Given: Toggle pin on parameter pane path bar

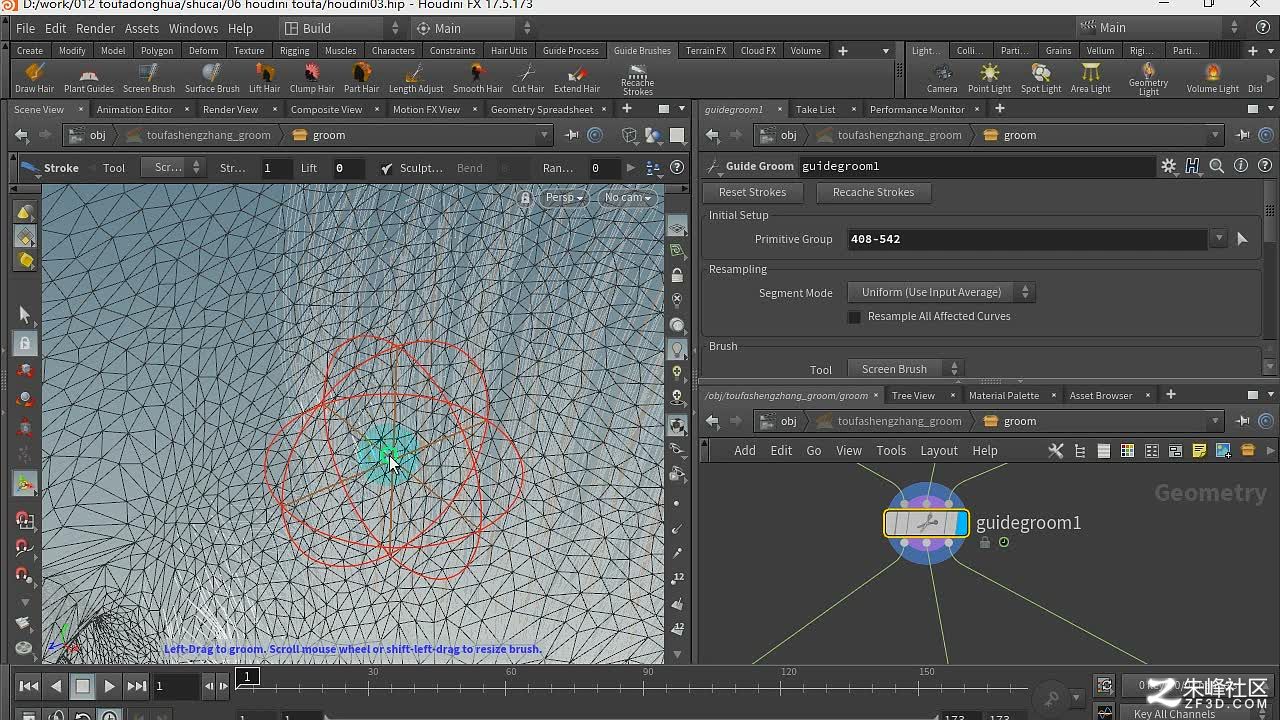Looking at the screenshot, I should 1243,135.
